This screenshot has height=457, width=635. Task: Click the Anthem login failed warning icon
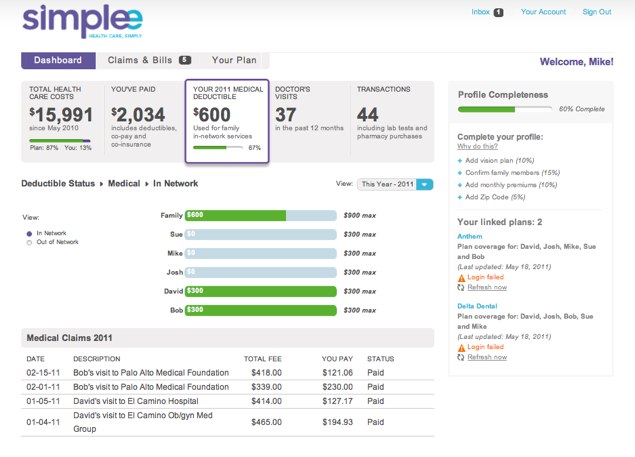tap(461, 277)
